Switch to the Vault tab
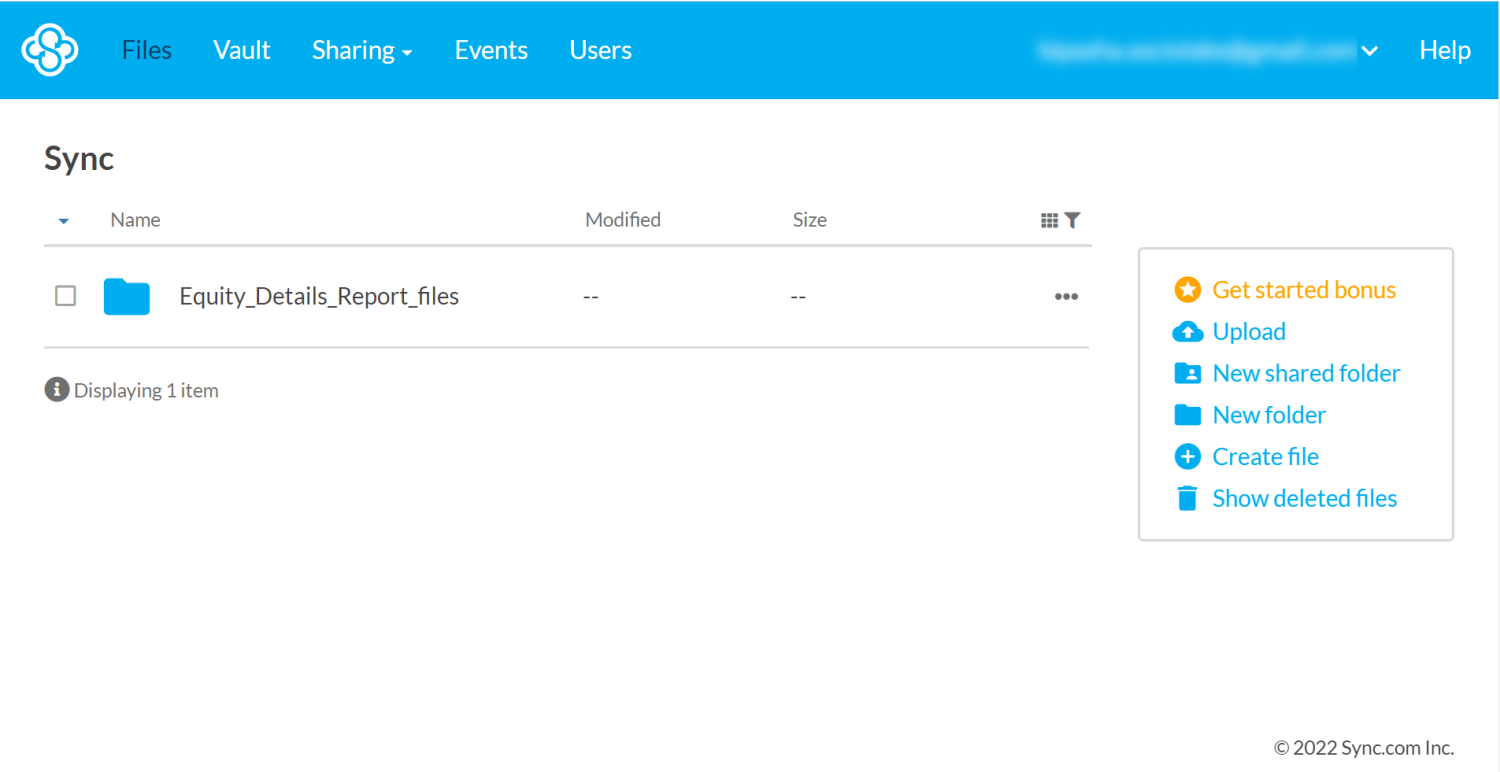The width and height of the screenshot is (1500, 772). (x=242, y=50)
